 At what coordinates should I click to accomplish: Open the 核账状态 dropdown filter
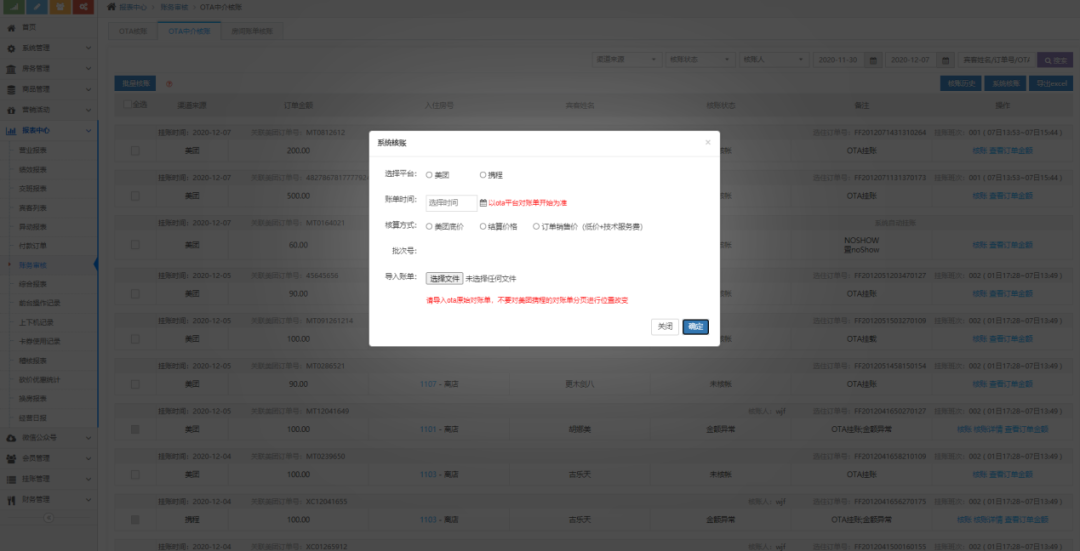700,61
